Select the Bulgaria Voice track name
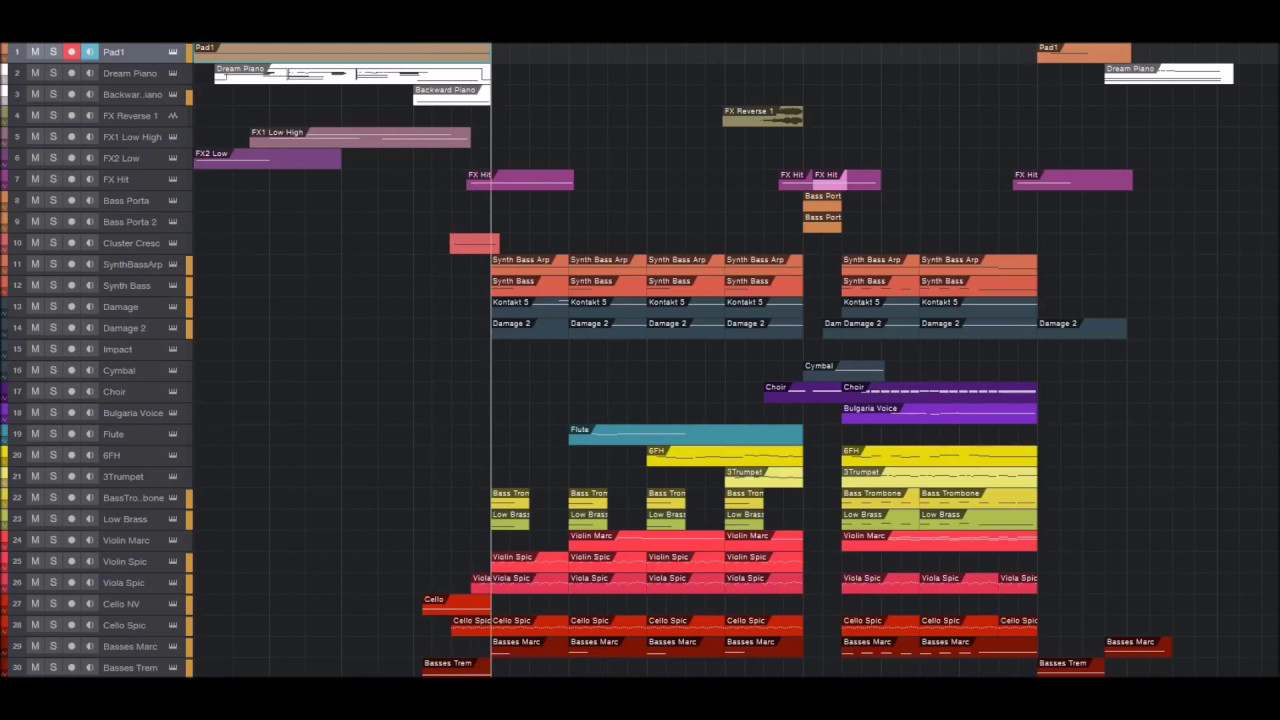 [x=133, y=413]
